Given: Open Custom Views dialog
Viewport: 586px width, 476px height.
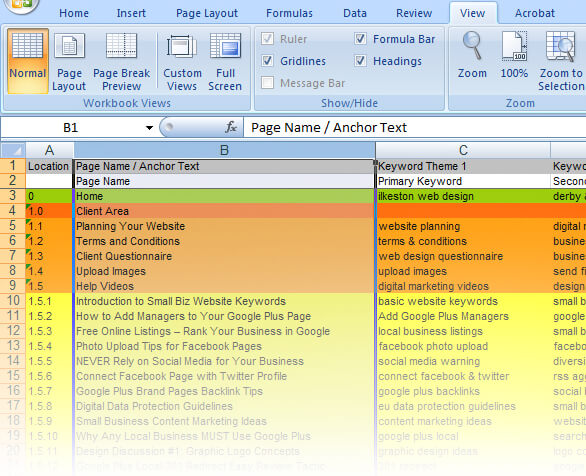Looking at the screenshot, I should click(x=182, y=61).
